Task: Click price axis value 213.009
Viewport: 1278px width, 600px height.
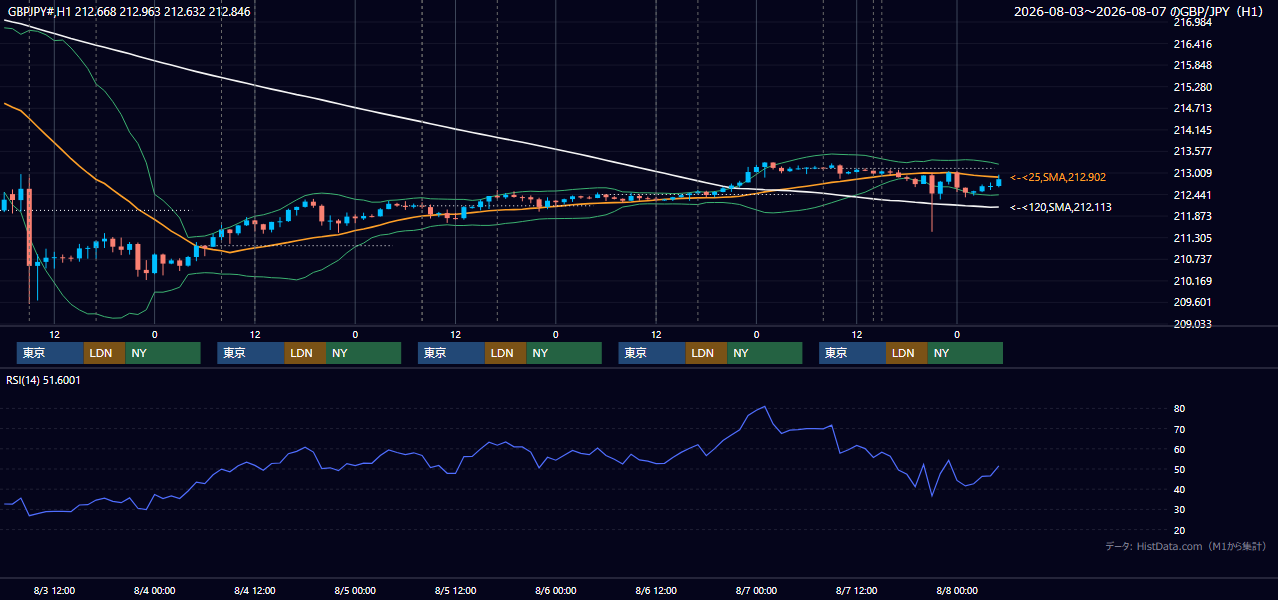Action: coord(1192,173)
